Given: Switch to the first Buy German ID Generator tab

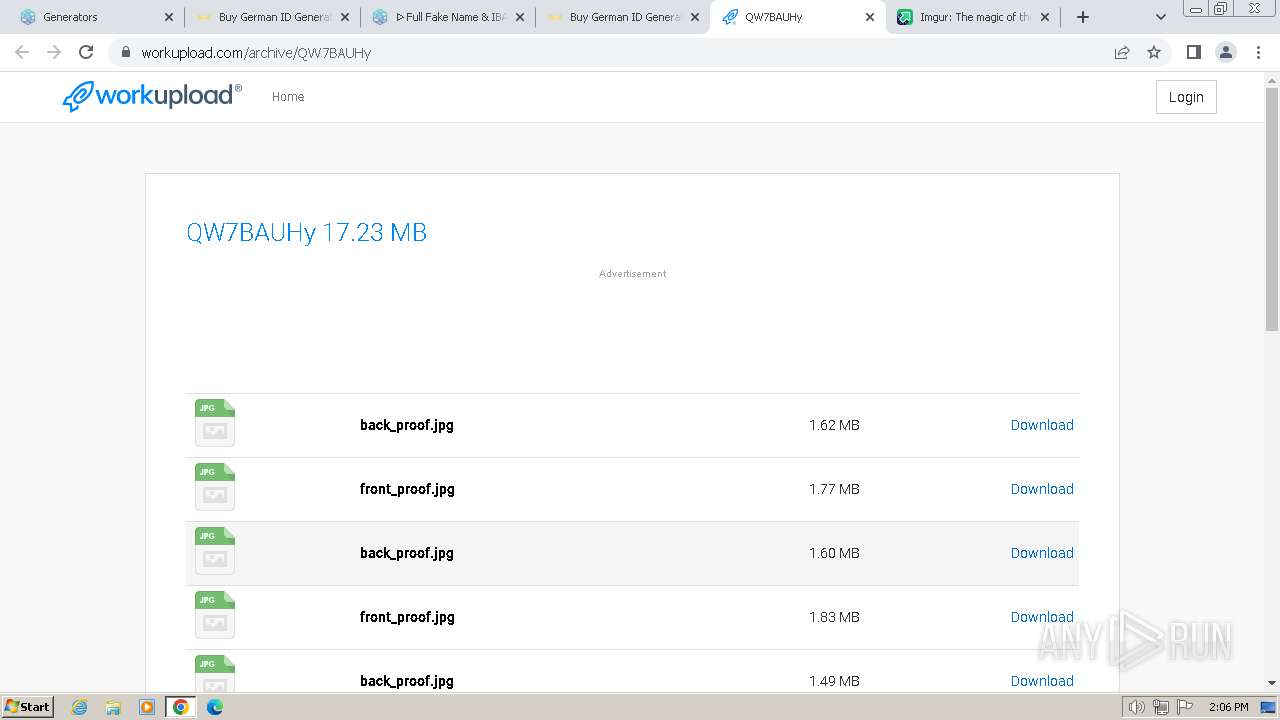Looking at the screenshot, I should (272, 17).
